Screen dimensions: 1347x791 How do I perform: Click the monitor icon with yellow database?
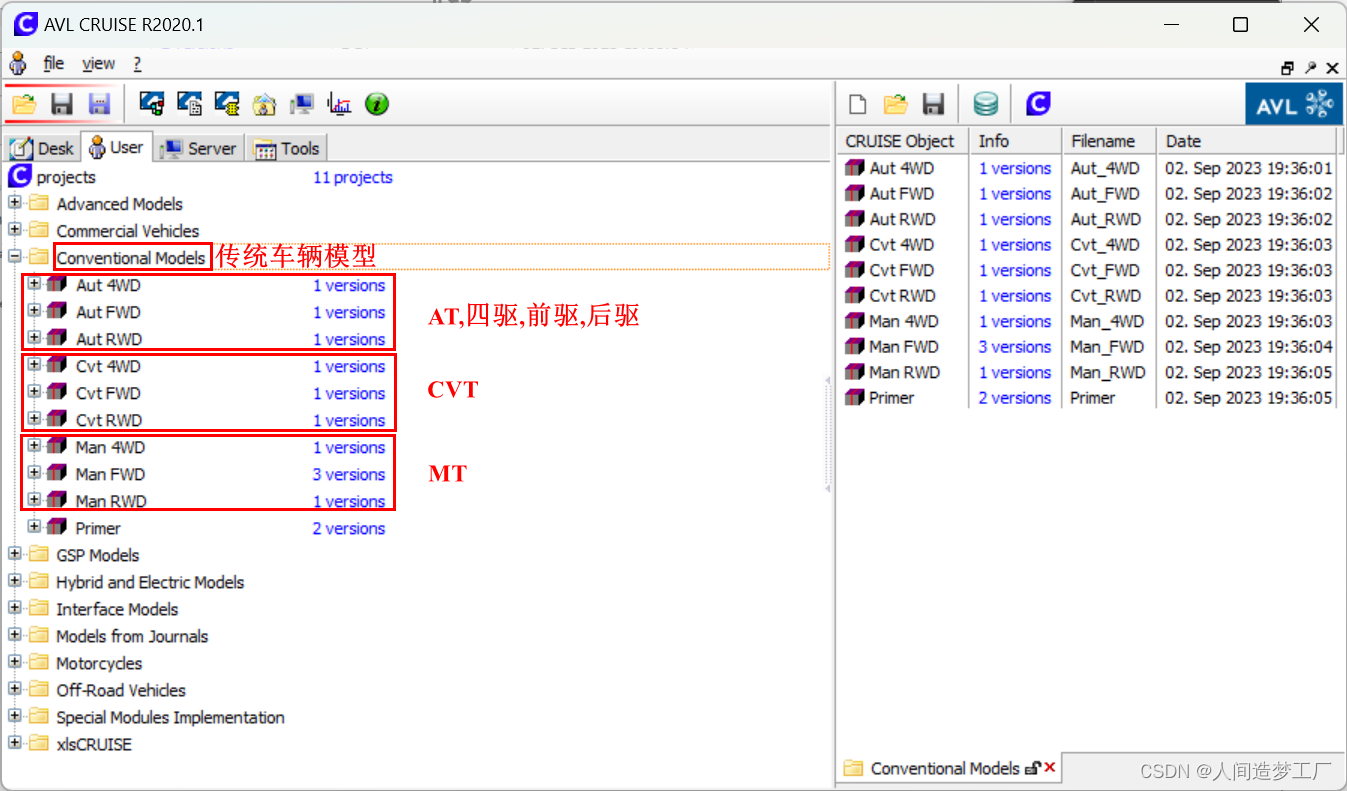[227, 103]
